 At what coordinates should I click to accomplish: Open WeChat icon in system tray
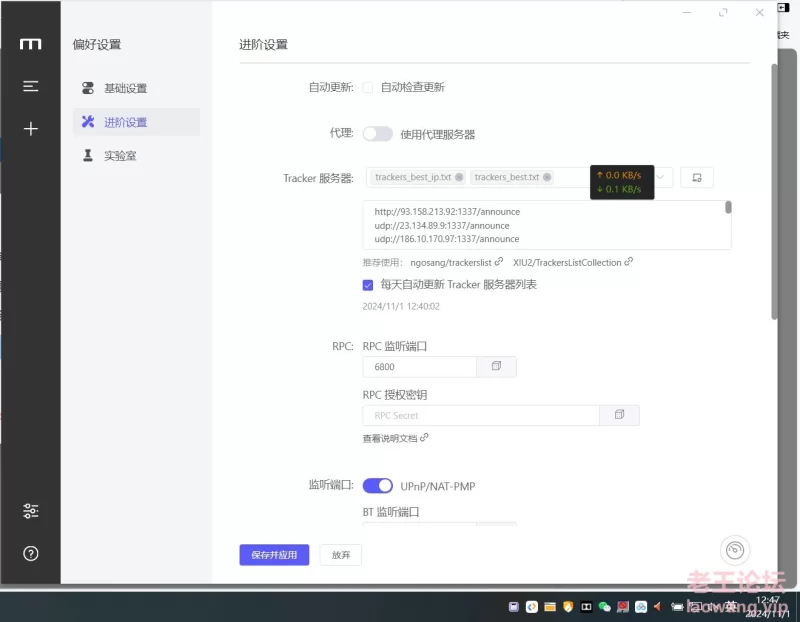(605, 606)
